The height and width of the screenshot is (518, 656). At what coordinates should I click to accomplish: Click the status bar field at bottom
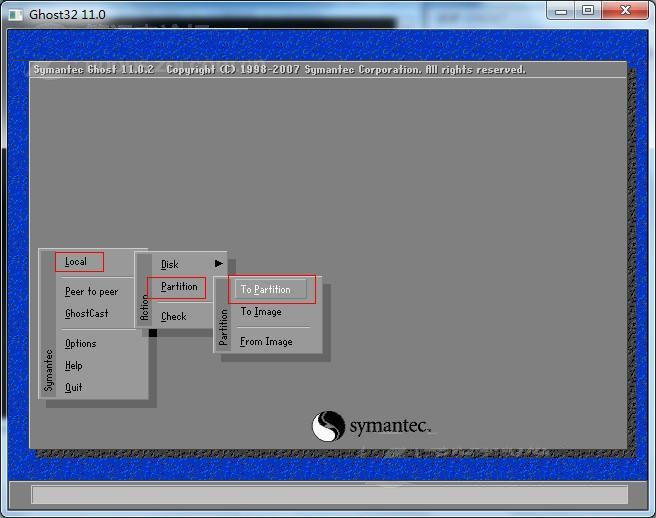pos(329,495)
